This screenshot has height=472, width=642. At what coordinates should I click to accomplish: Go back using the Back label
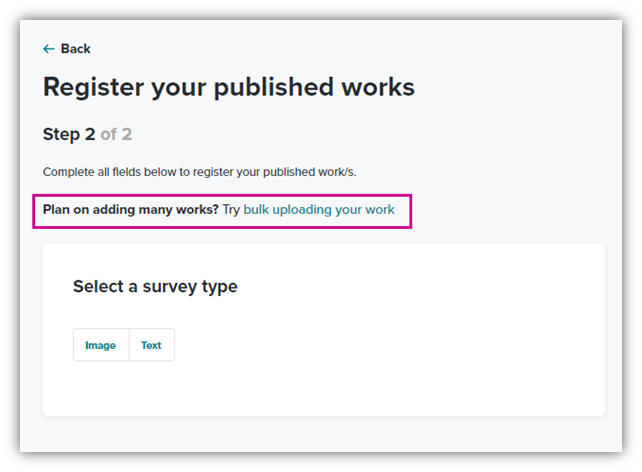pos(75,49)
